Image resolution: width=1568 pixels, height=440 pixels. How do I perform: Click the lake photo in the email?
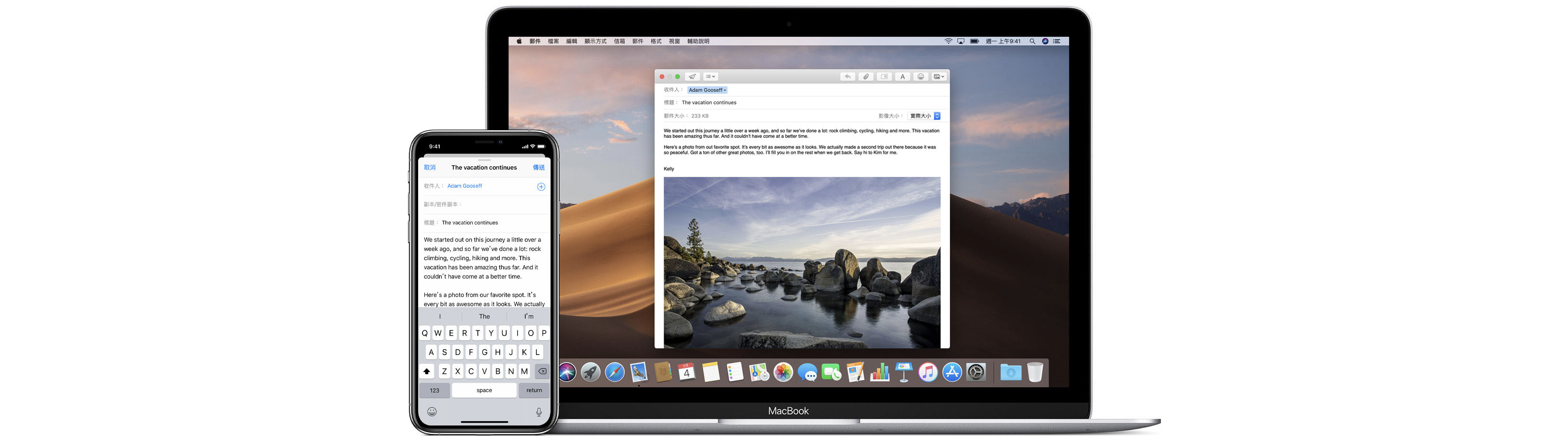802,262
